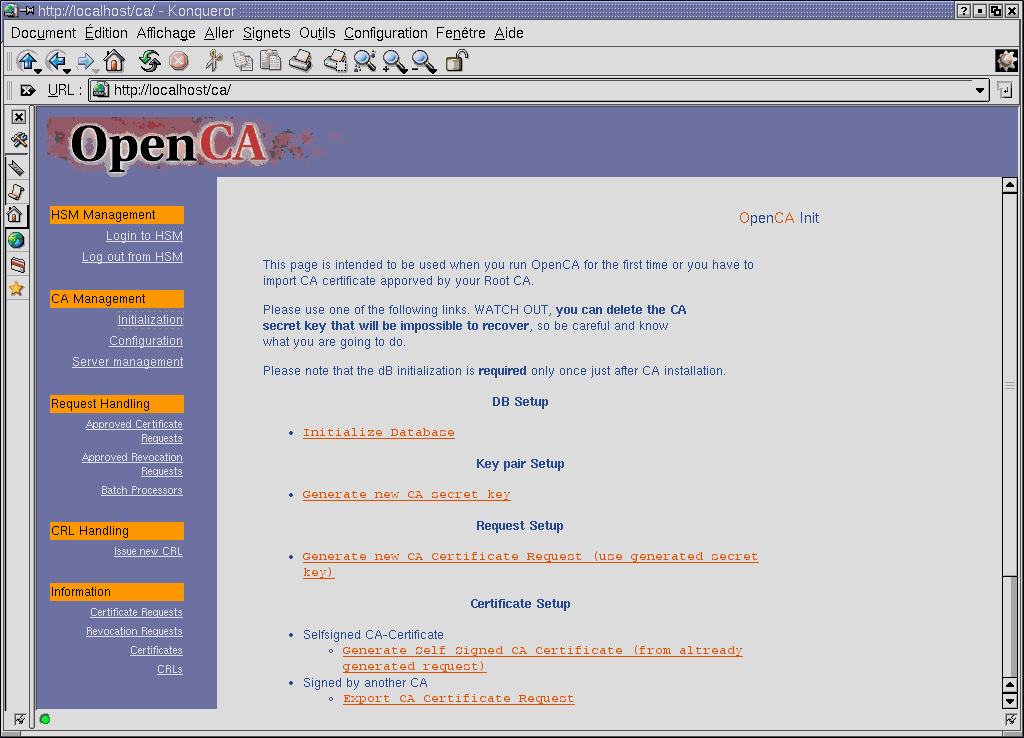The width and height of the screenshot is (1024, 738).
Task: Open the URL history dropdown arrow
Action: [980, 90]
